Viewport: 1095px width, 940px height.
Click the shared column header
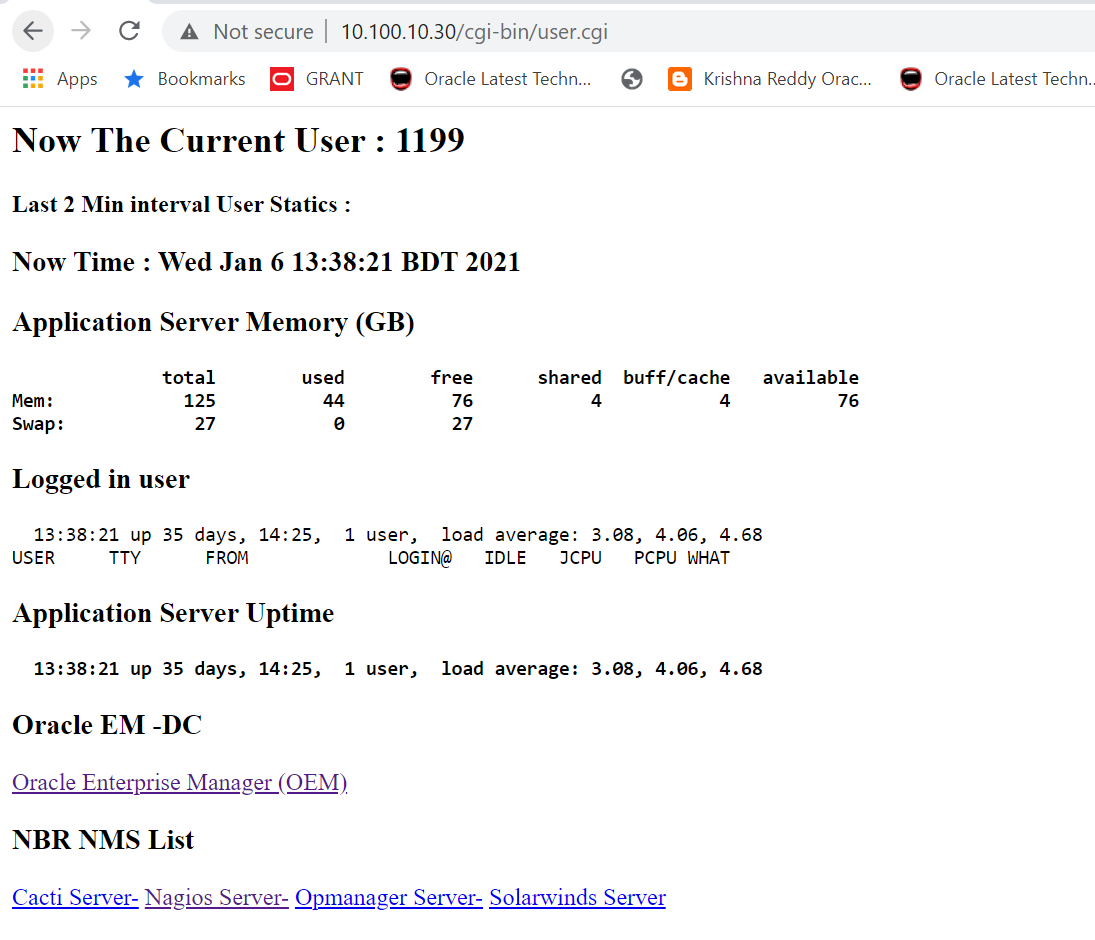[569, 378]
